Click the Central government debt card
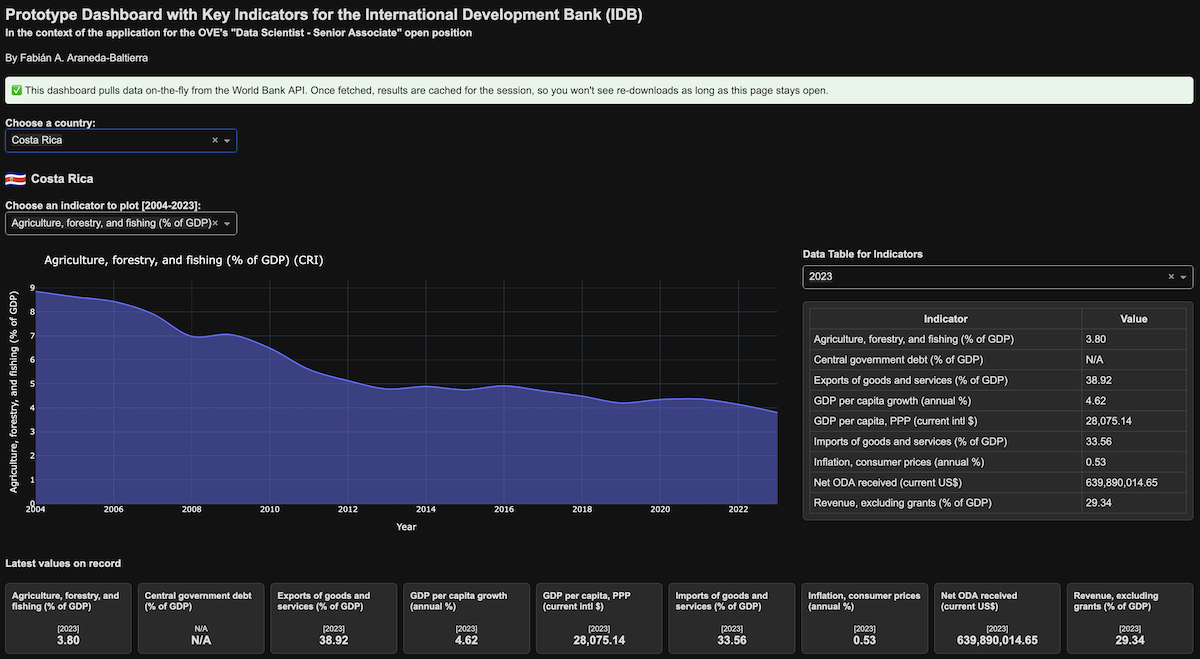Screen dimensions: 1200x659 201,618
